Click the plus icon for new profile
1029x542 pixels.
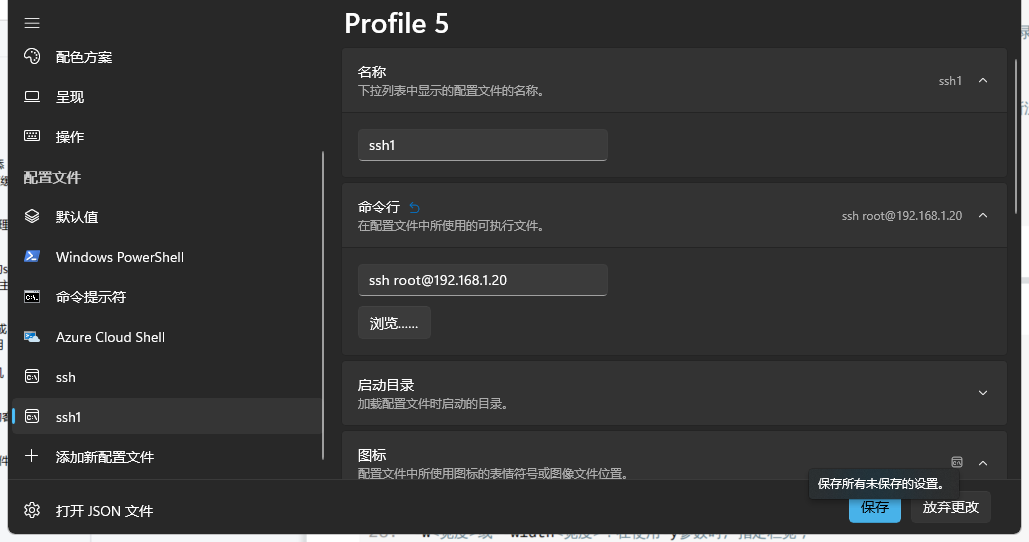pos(32,456)
